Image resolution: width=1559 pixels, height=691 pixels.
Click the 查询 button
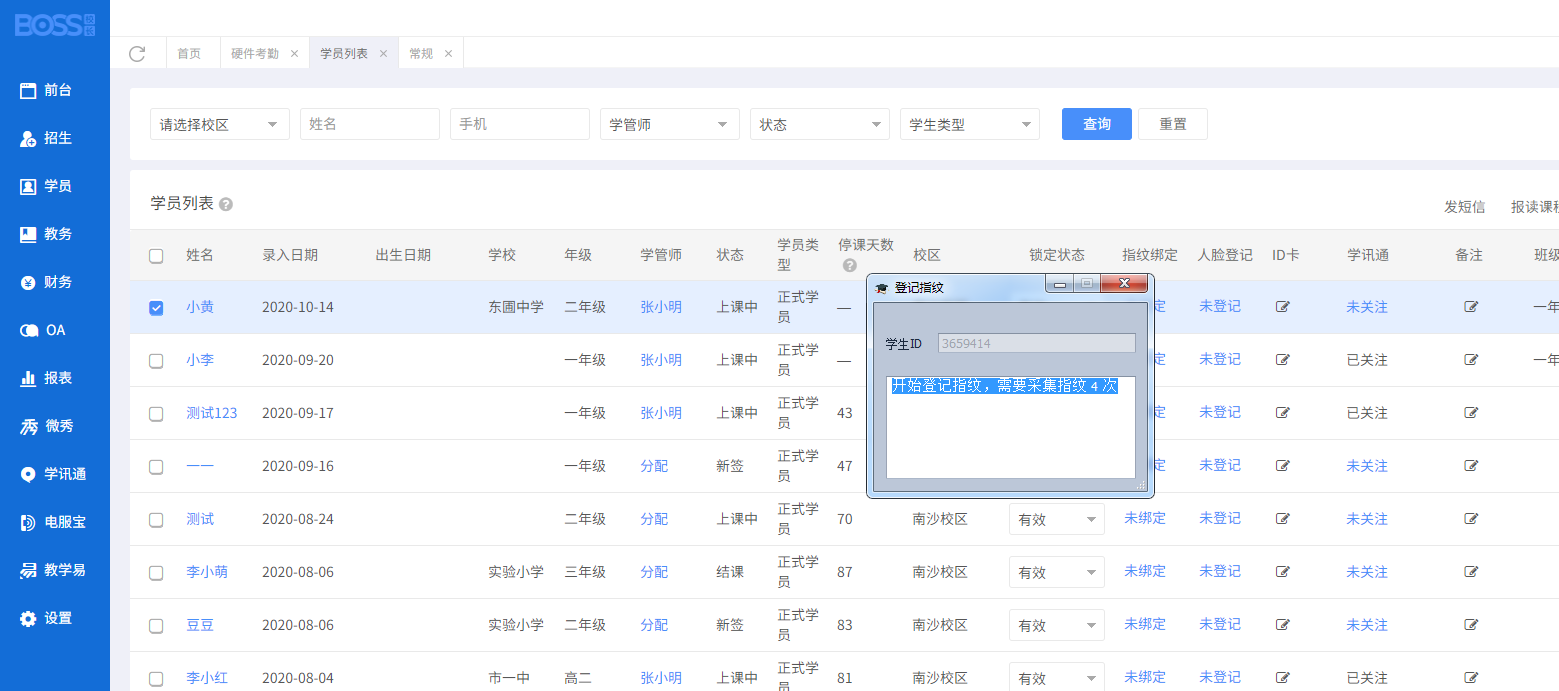click(x=1097, y=124)
